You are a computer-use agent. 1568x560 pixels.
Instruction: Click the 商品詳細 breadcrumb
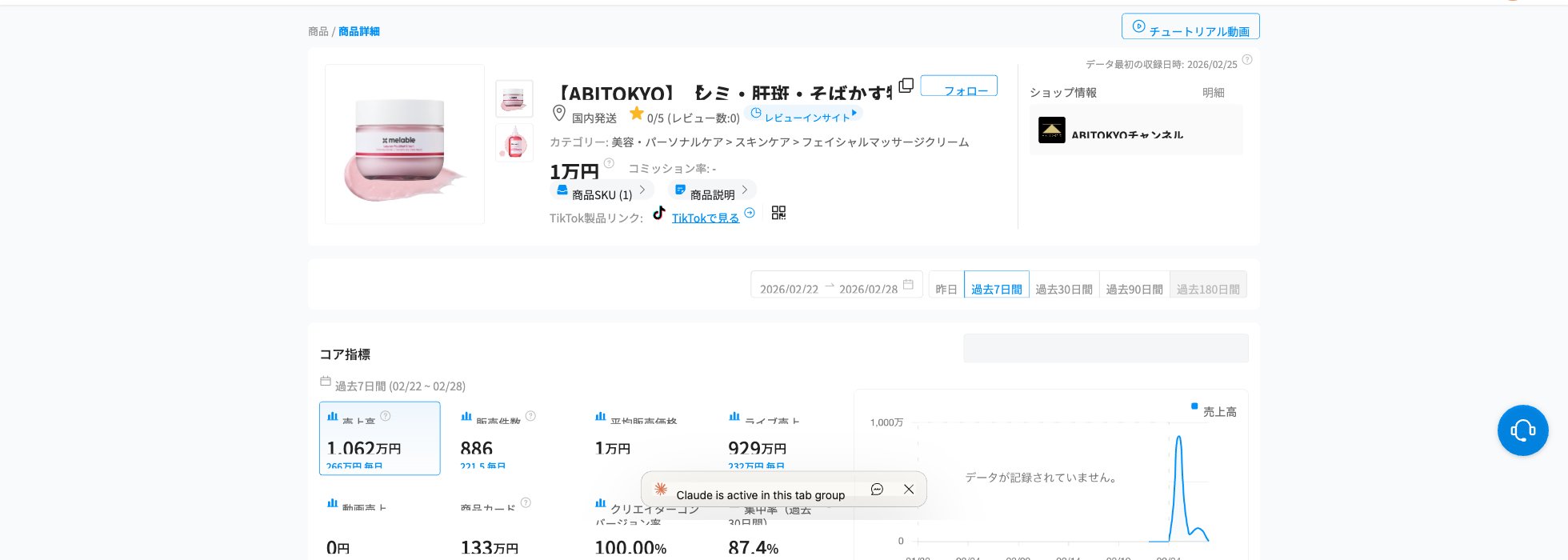pos(359,31)
